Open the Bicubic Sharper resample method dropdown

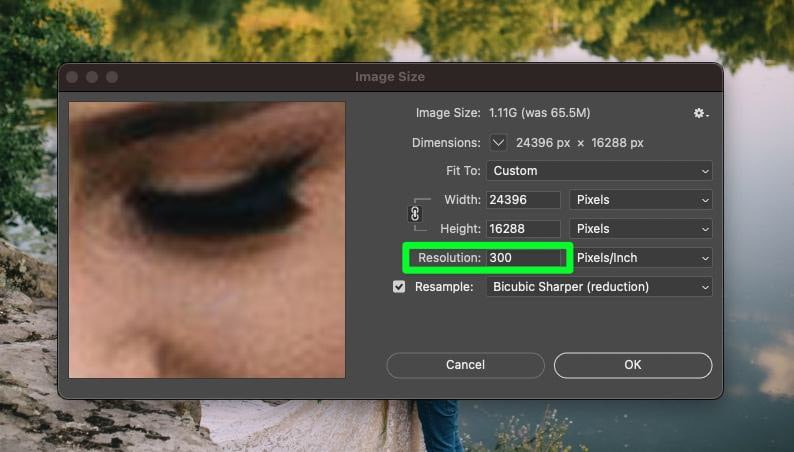(x=599, y=287)
